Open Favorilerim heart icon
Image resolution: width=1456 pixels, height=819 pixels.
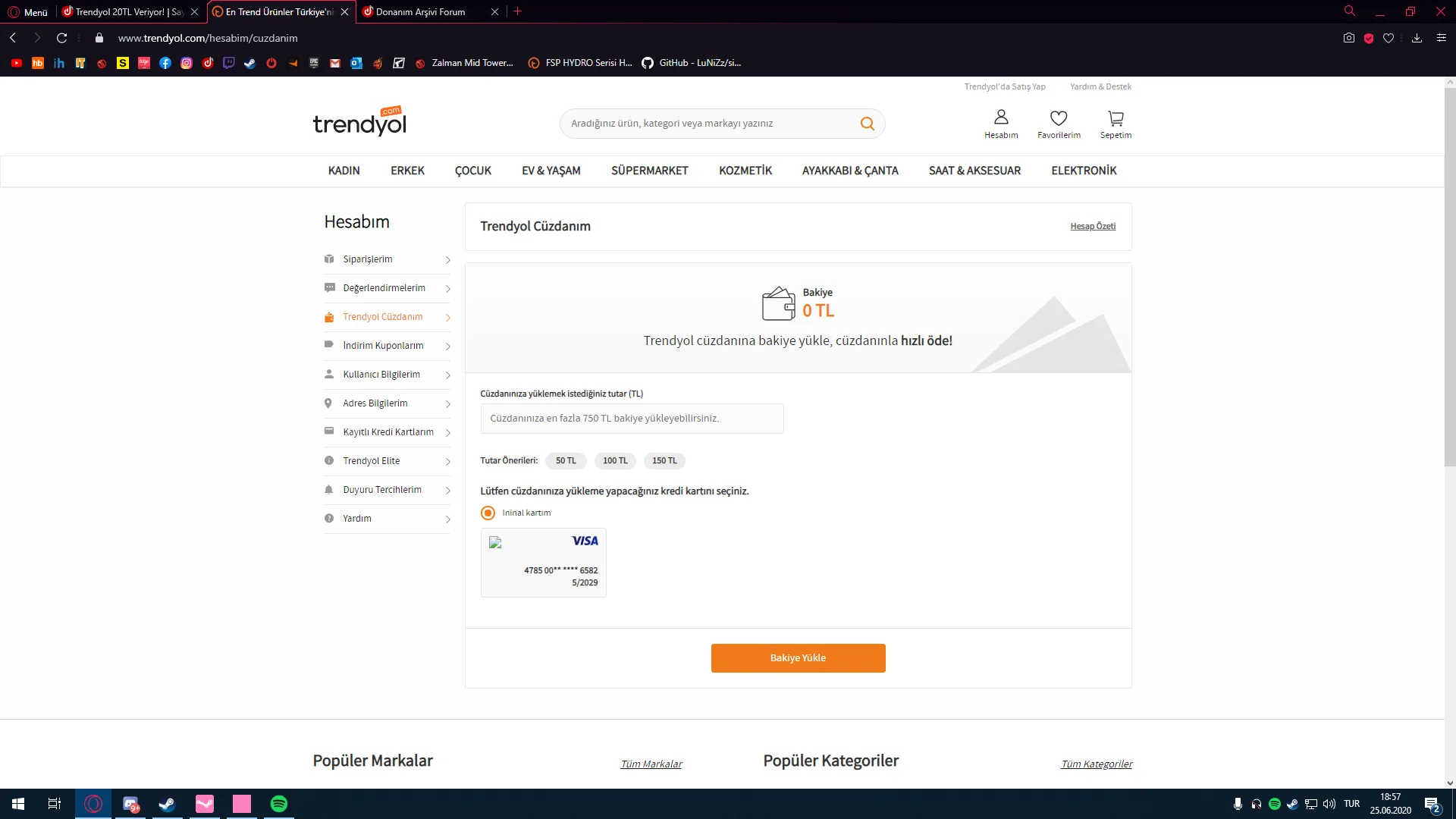tap(1059, 118)
